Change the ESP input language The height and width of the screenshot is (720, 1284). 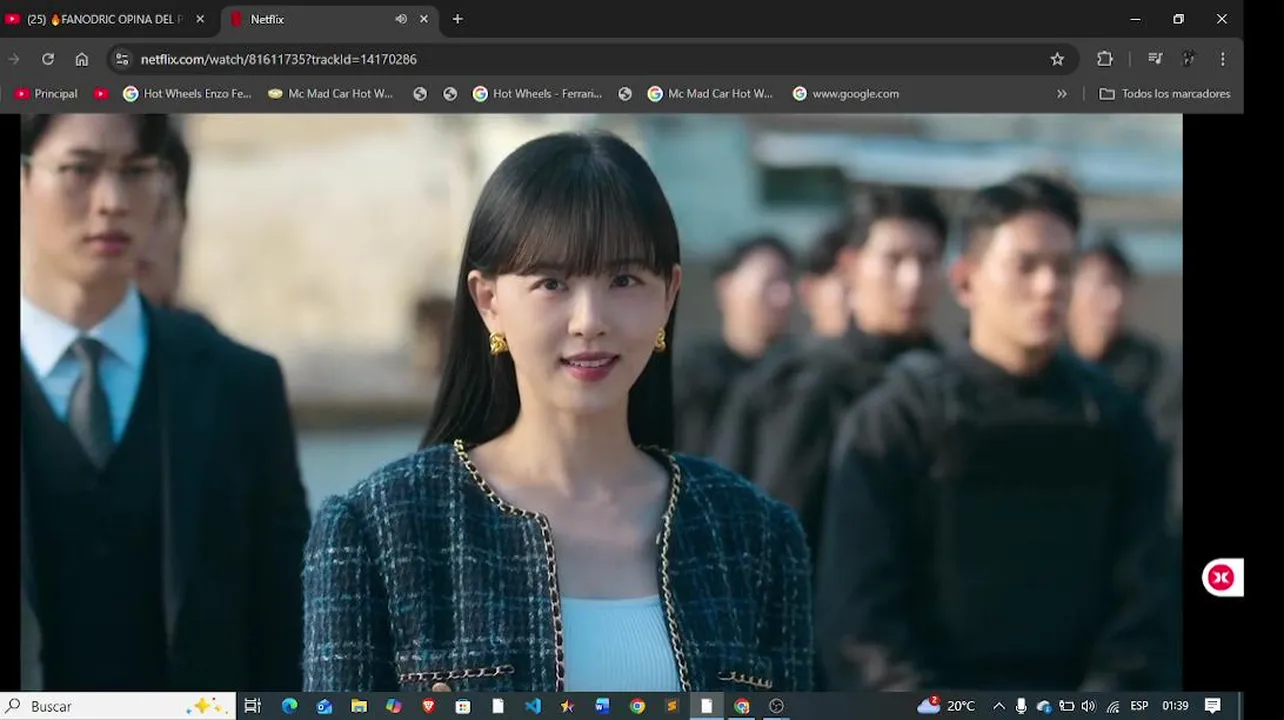click(1139, 706)
